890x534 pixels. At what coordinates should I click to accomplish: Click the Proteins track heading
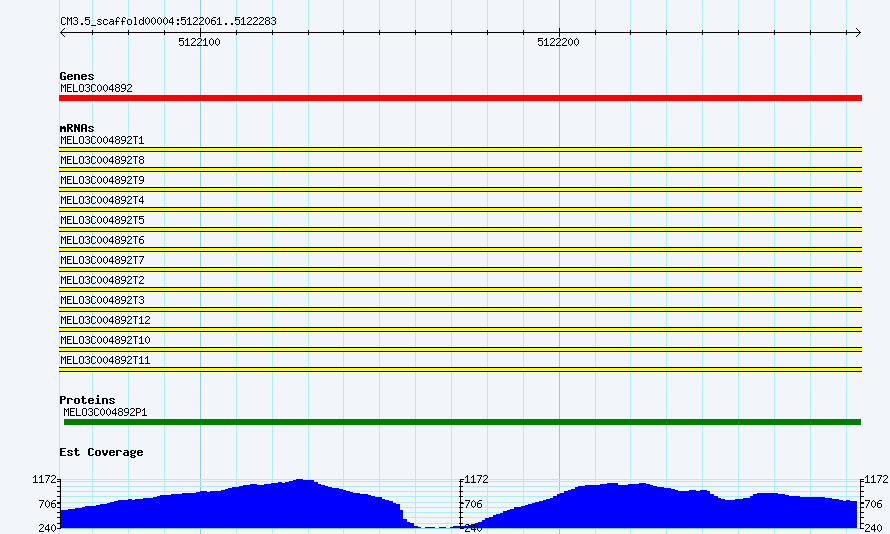[87, 400]
